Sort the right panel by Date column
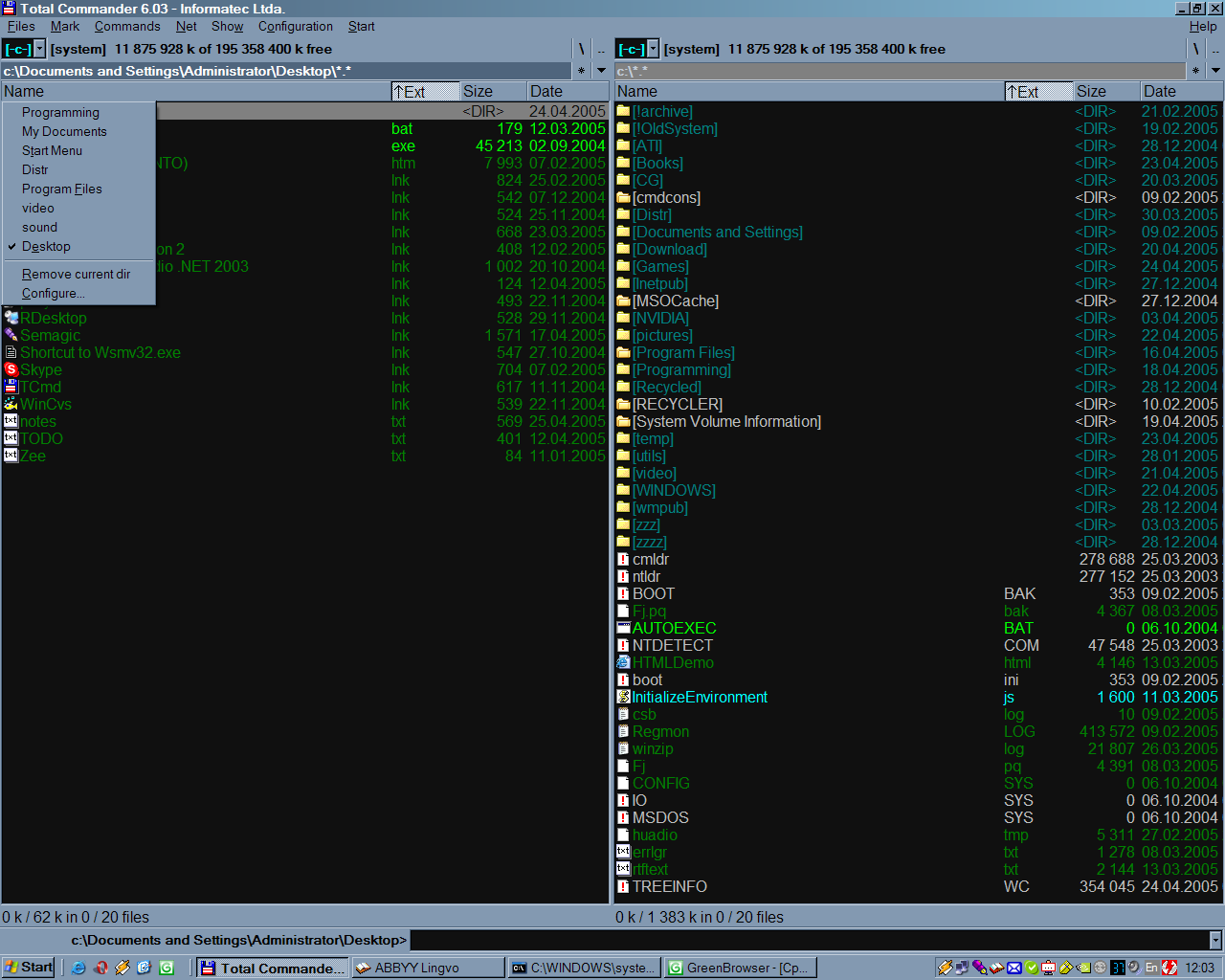 tap(1181, 92)
